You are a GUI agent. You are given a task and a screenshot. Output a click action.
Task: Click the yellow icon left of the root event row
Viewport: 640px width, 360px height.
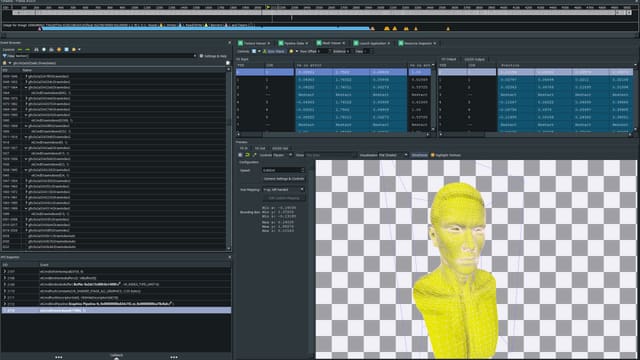click(x=4, y=63)
